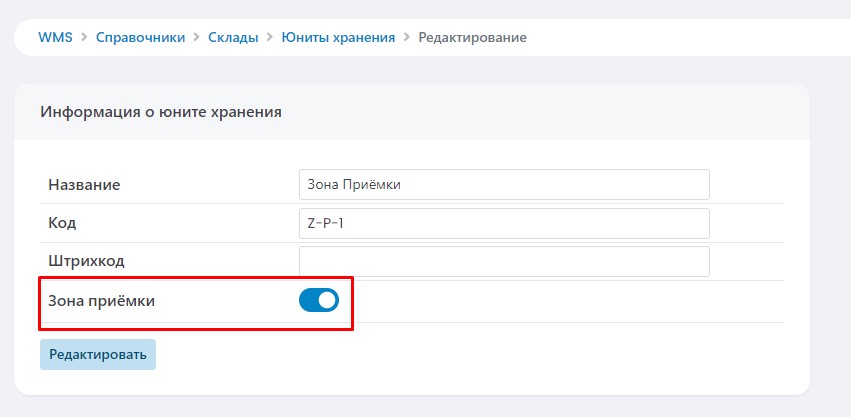Click the WMS breadcrumb link
Image resolution: width=851 pixels, height=417 pixels.
coord(54,37)
